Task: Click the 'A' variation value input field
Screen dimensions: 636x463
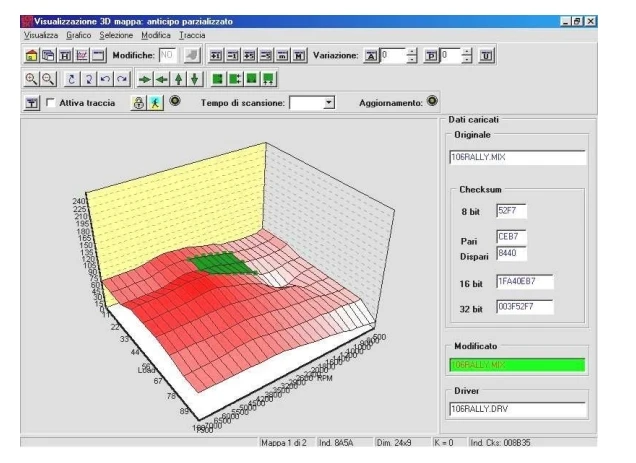Action: pos(393,56)
